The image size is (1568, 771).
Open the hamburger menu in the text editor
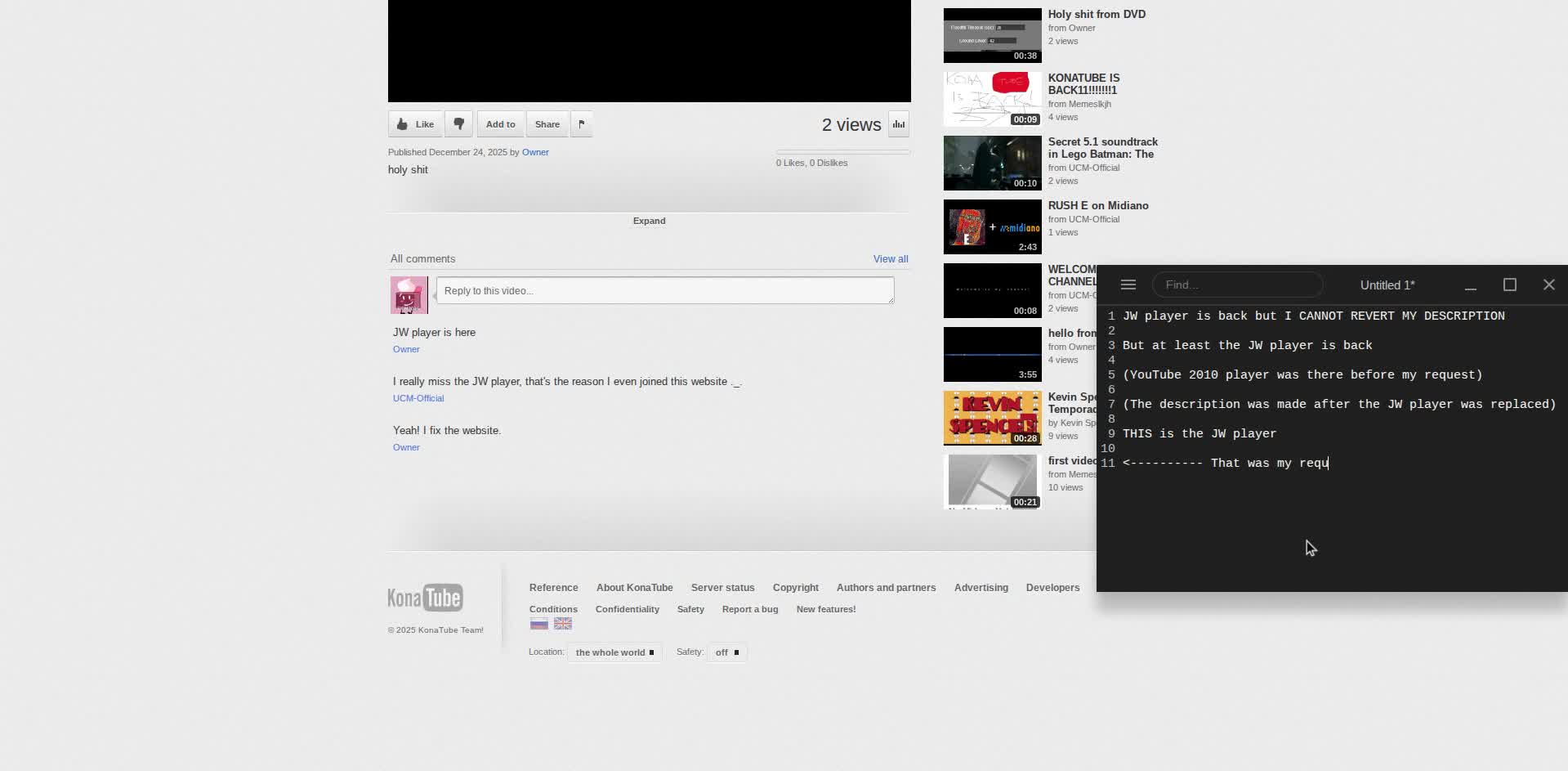coord(1128,285)
